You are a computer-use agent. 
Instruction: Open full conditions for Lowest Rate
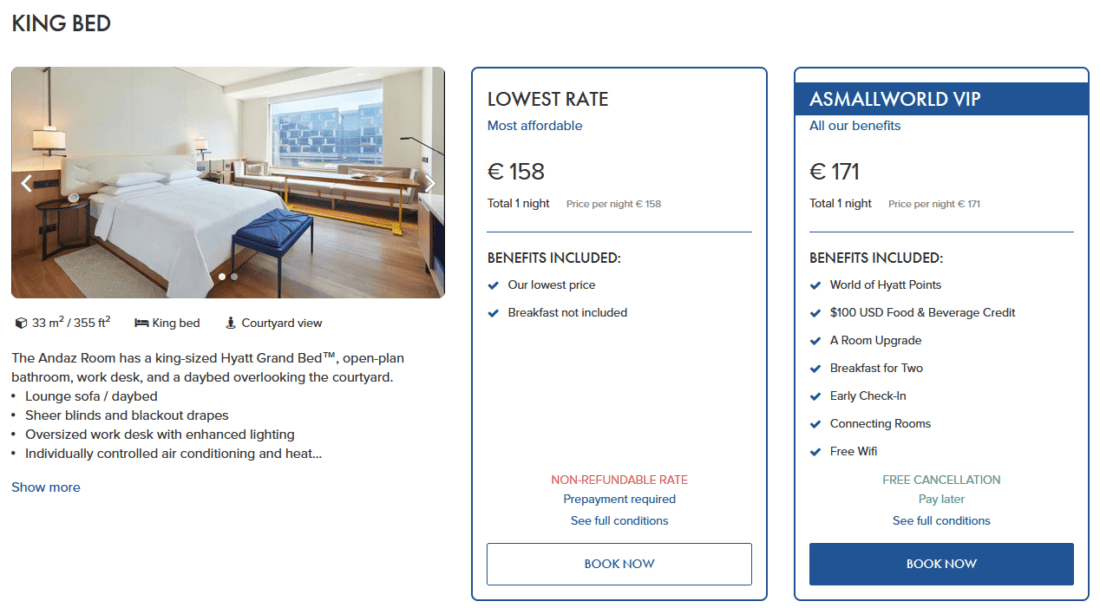[x=619, y=521]
